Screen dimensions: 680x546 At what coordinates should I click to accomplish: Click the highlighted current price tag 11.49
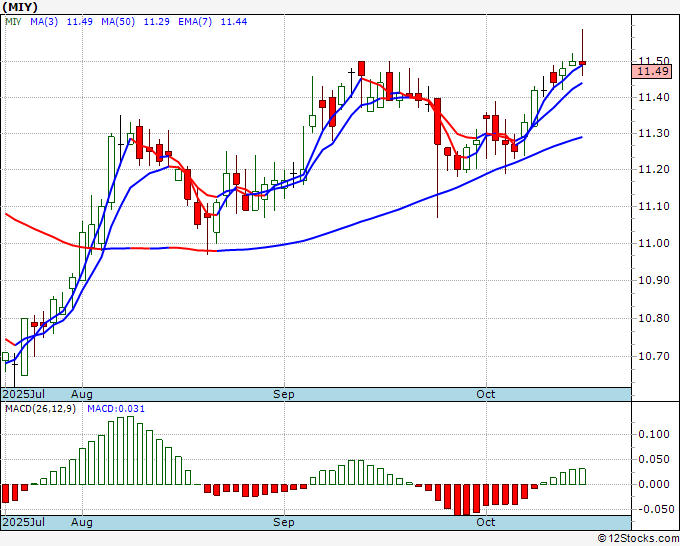point(652,71)
